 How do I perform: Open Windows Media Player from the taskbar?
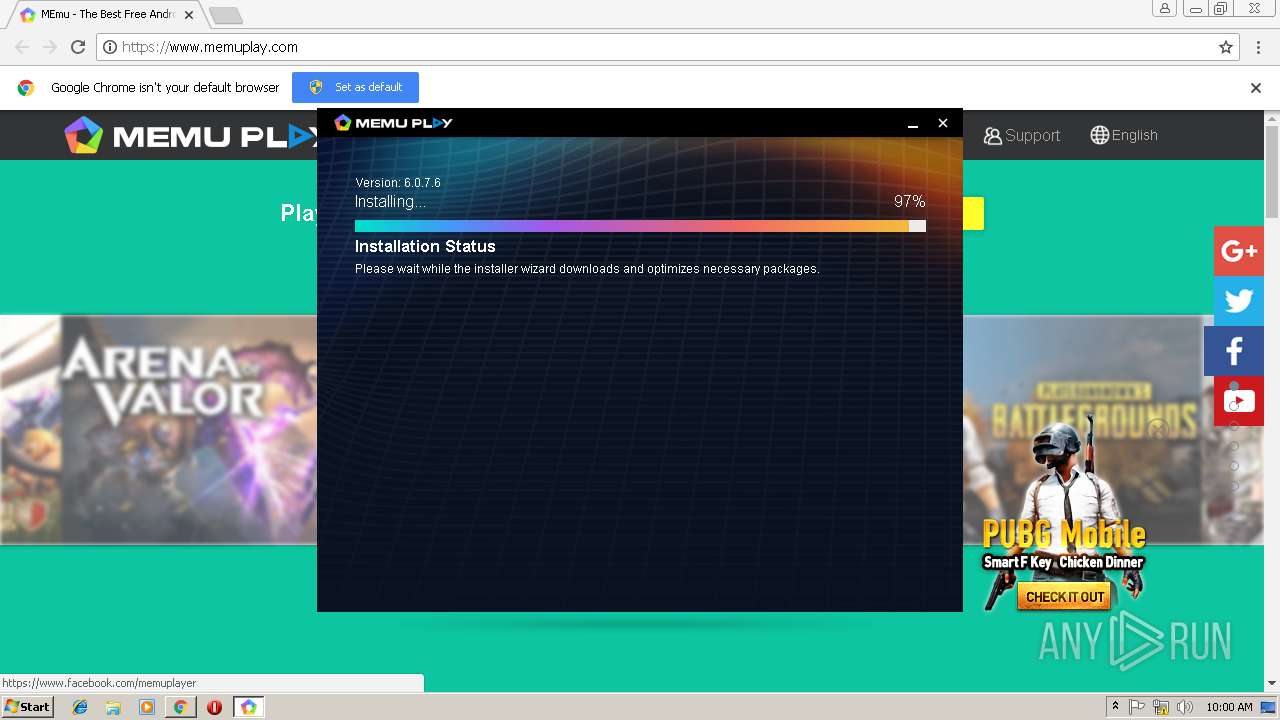147,707
